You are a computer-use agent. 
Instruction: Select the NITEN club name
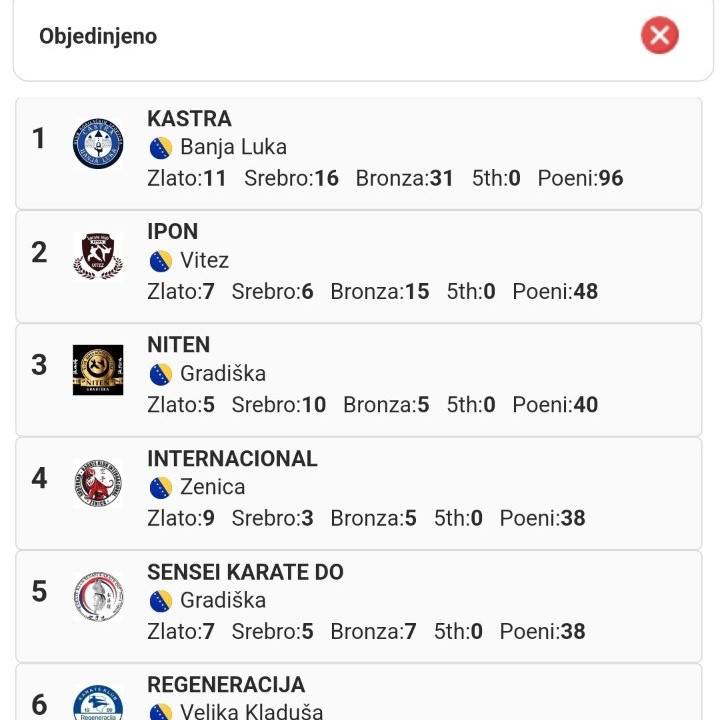pyautogui.click(x=178, y=345)
